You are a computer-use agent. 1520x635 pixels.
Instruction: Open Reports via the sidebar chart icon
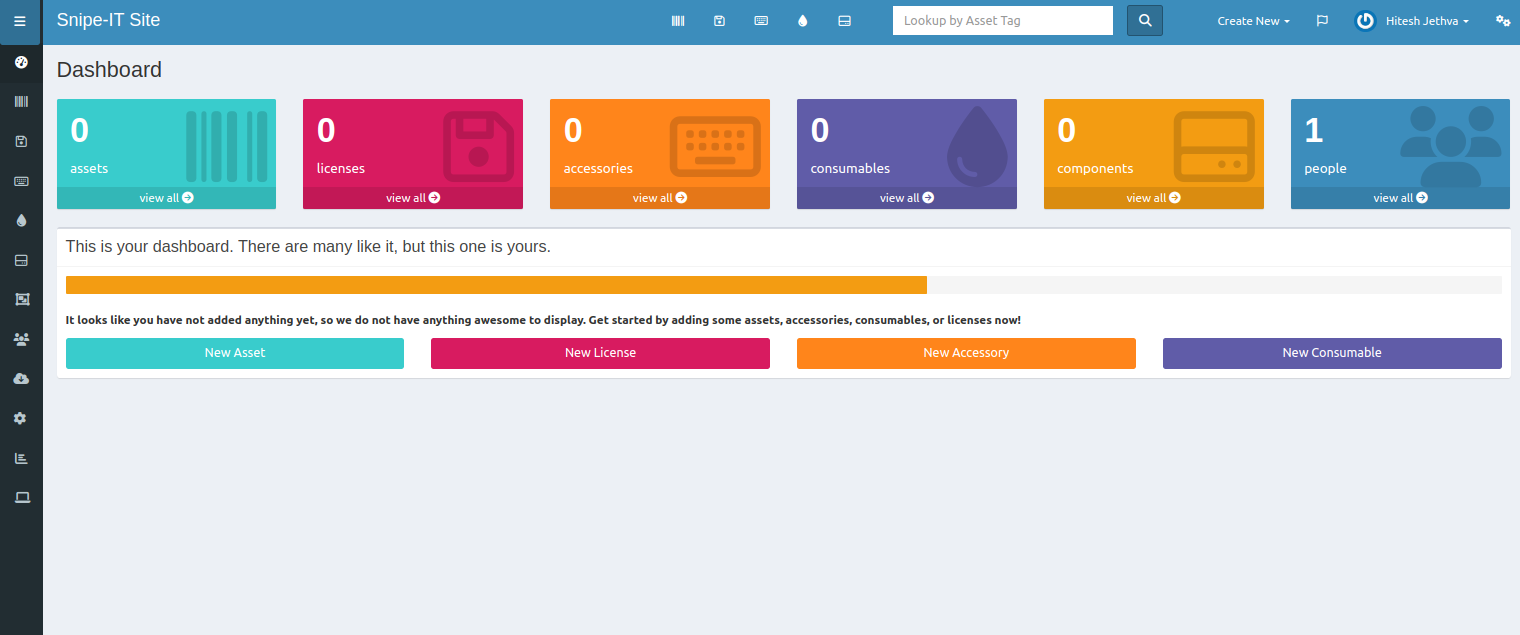[x=21, y=458]
